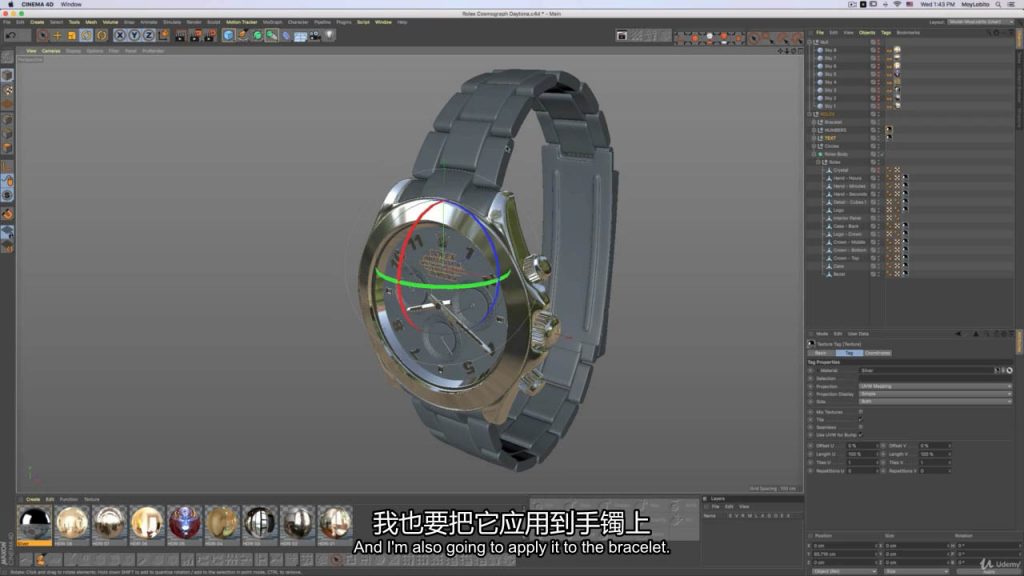Screen dimensions: 1024x576
Task: Open Edit Render Settings icon
Action: 210,36
